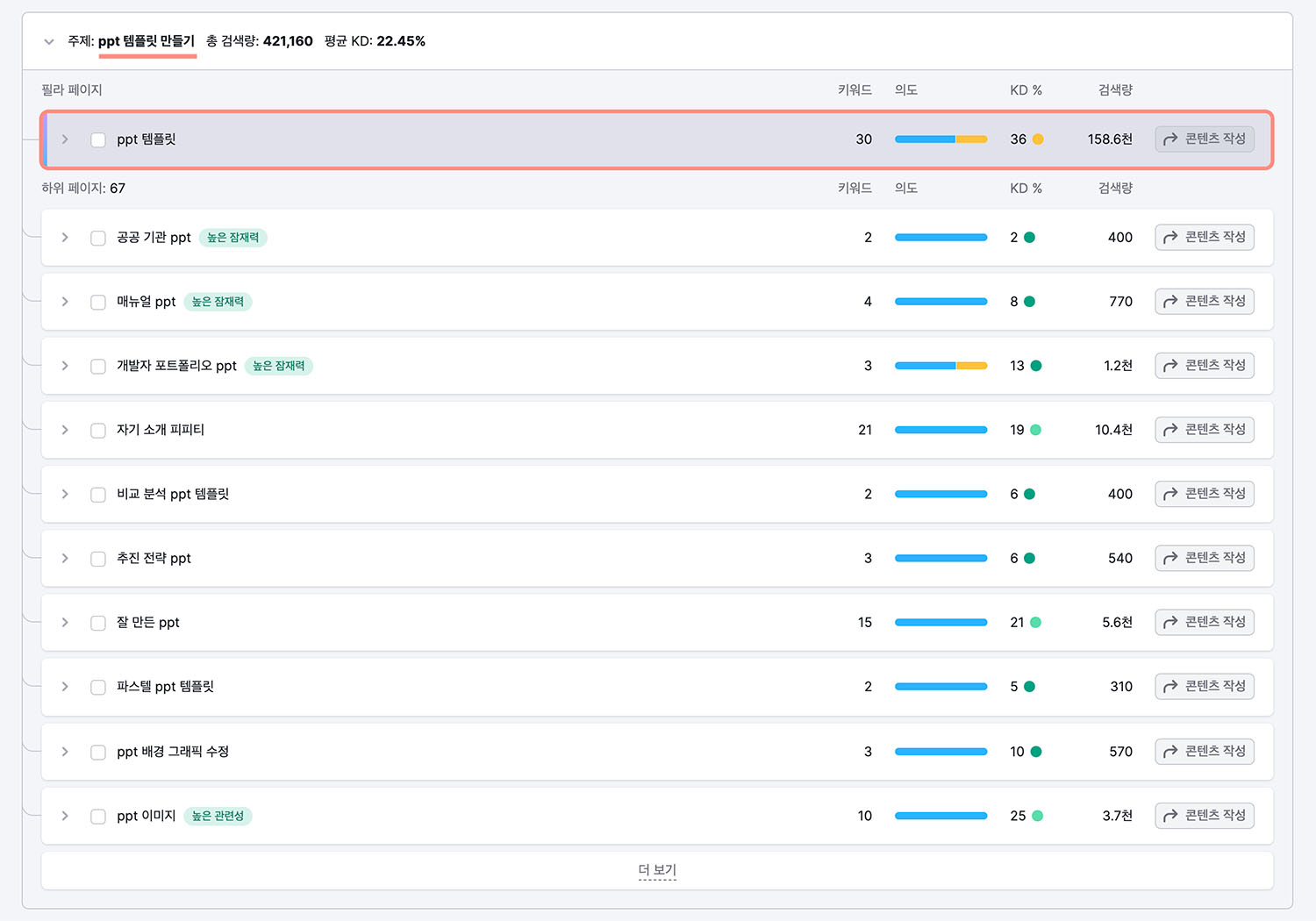
Task: Click the row title 'ppt 배경 그래픽 수정'
Action: click(x=173, y=752)
